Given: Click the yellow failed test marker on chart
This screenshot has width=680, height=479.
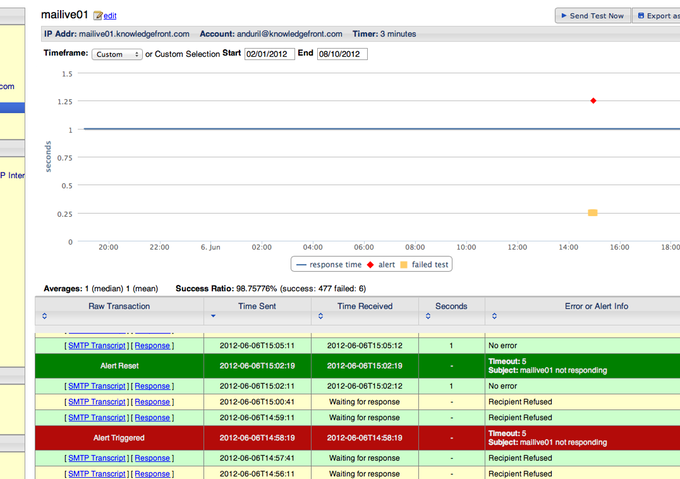Looking at the screenshot, I should (x=592, y=212).
